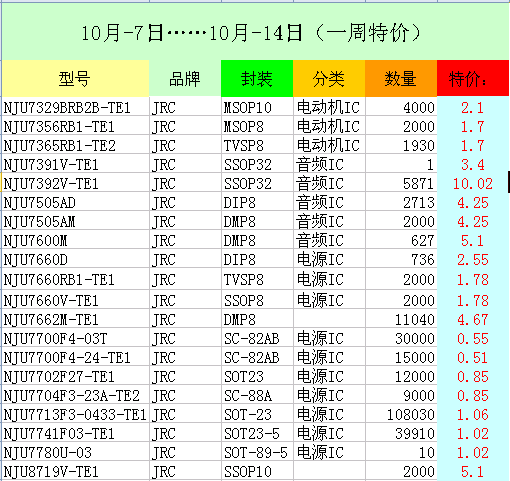510x481 pixels.
Task: Click the 电动机IC cell for NJU7365RB1-TE2
Action: [329, 145]
